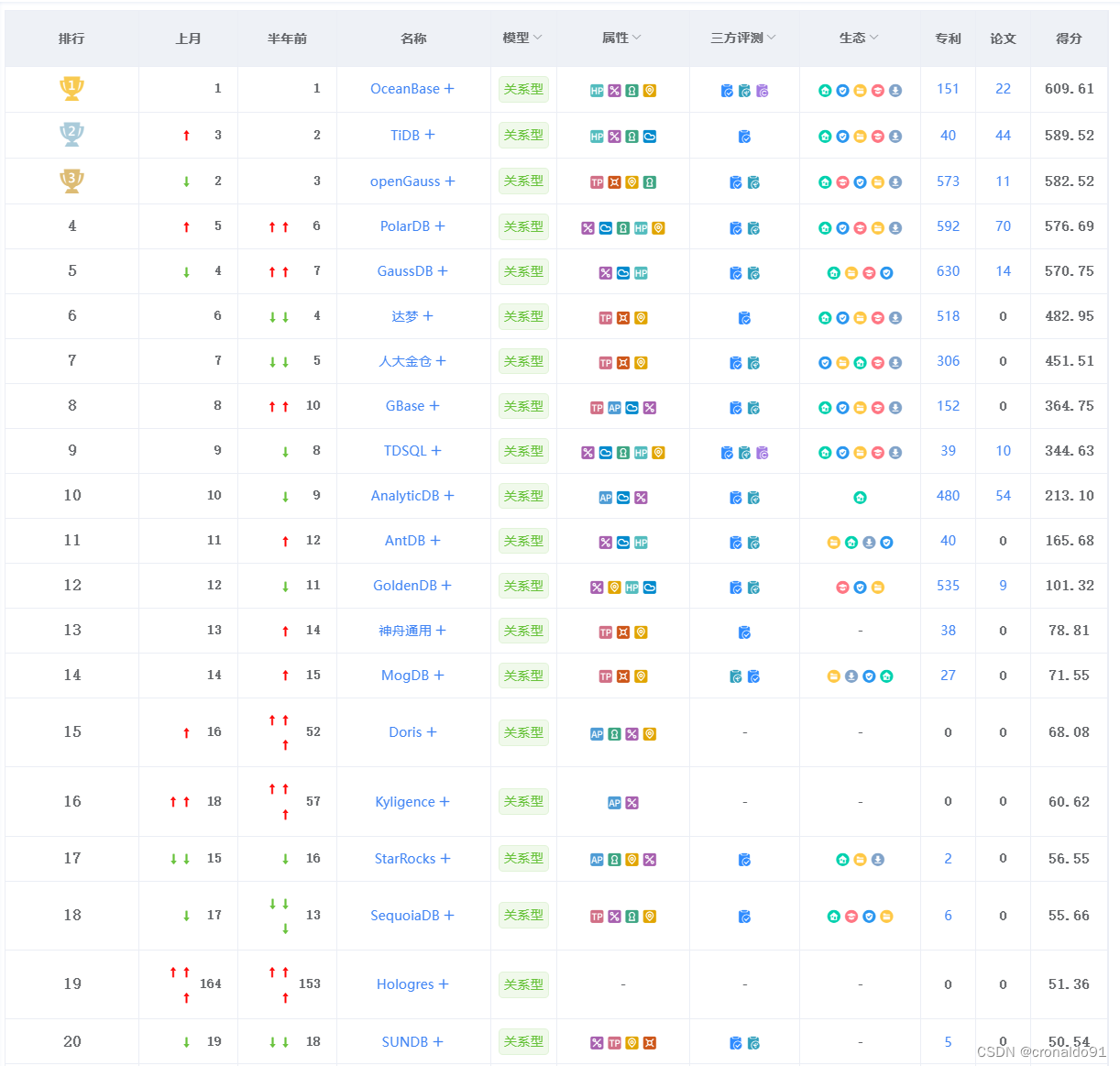Click the plus sign next to GBase

point(434,406)
